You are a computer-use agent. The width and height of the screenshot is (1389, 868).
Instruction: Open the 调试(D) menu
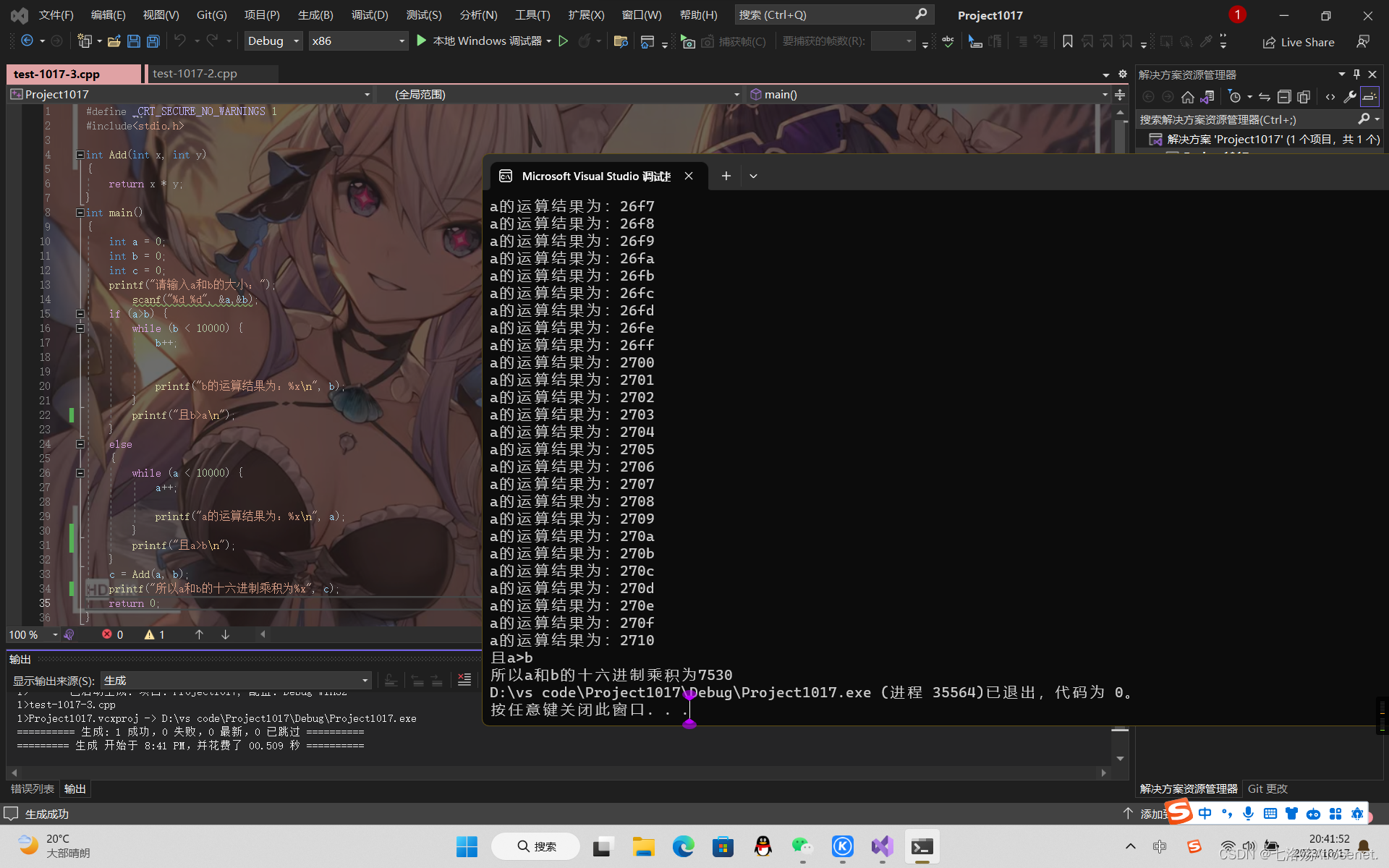coord(369,14)
